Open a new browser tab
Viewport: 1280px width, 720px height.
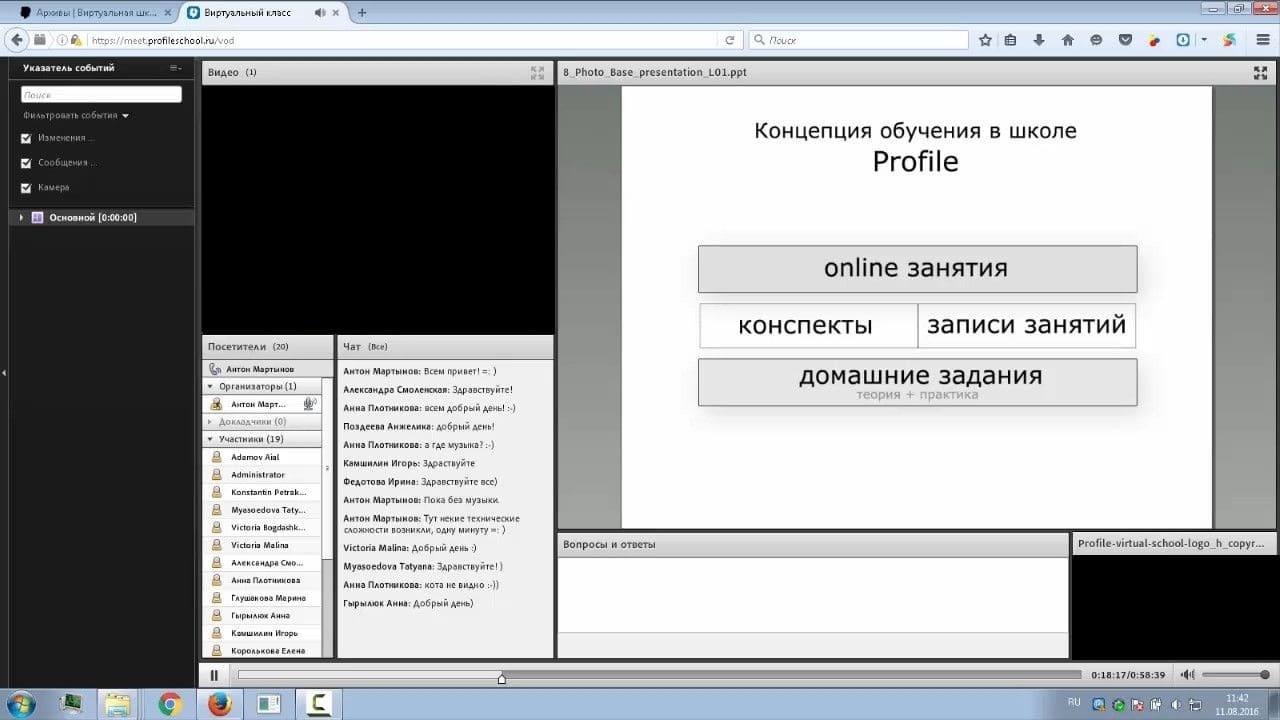pyautogui.click(x=361, y=13)
